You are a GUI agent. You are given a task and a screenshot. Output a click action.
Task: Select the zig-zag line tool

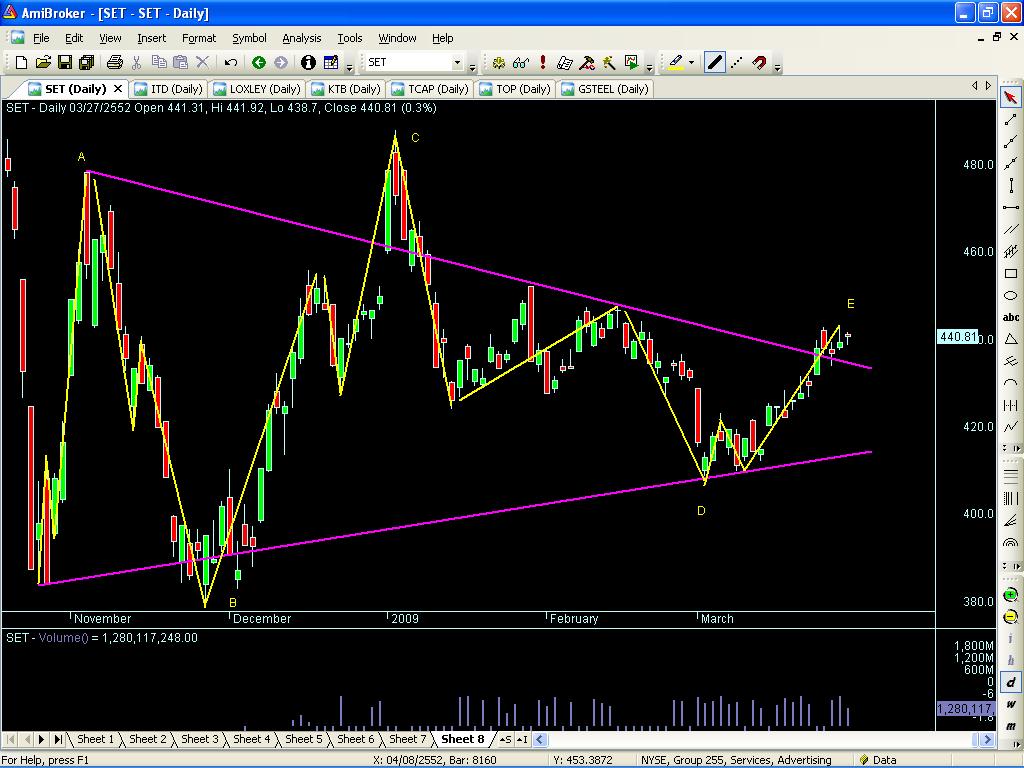click(1010, 427)
